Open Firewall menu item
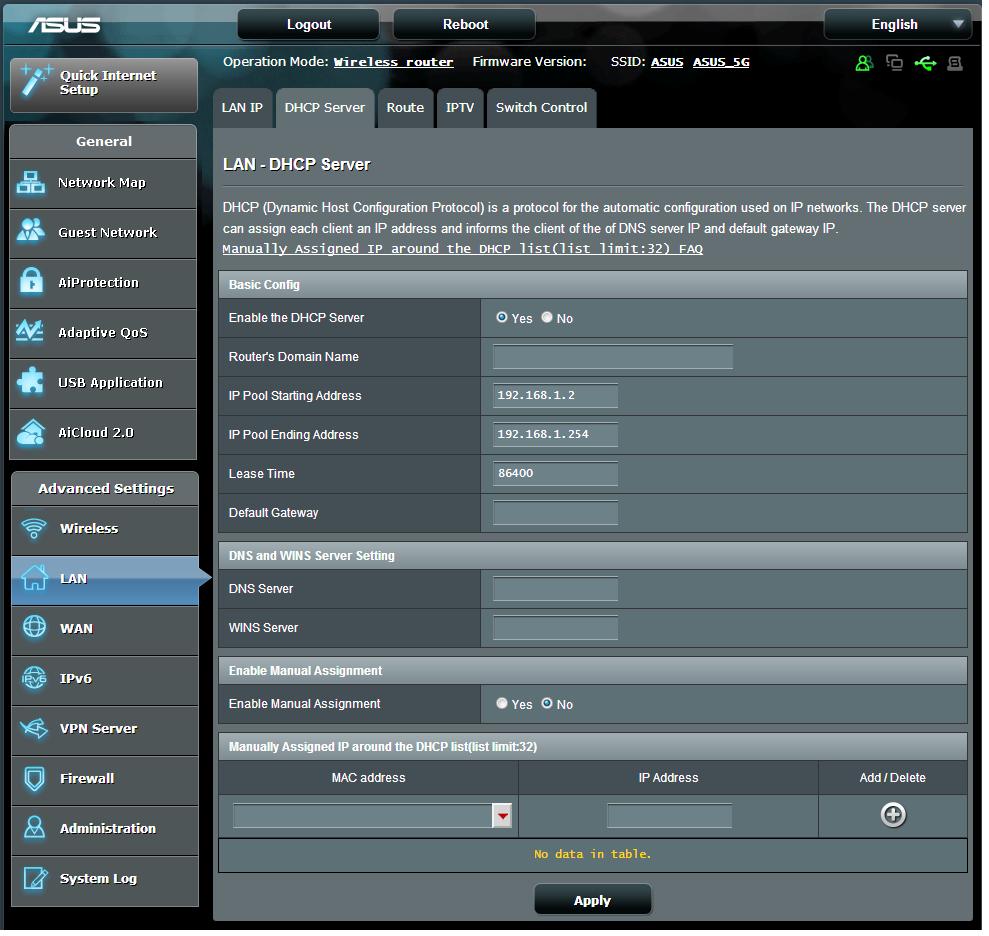The width and height of the screenshot is (989, 936). (x=105, y=783)
